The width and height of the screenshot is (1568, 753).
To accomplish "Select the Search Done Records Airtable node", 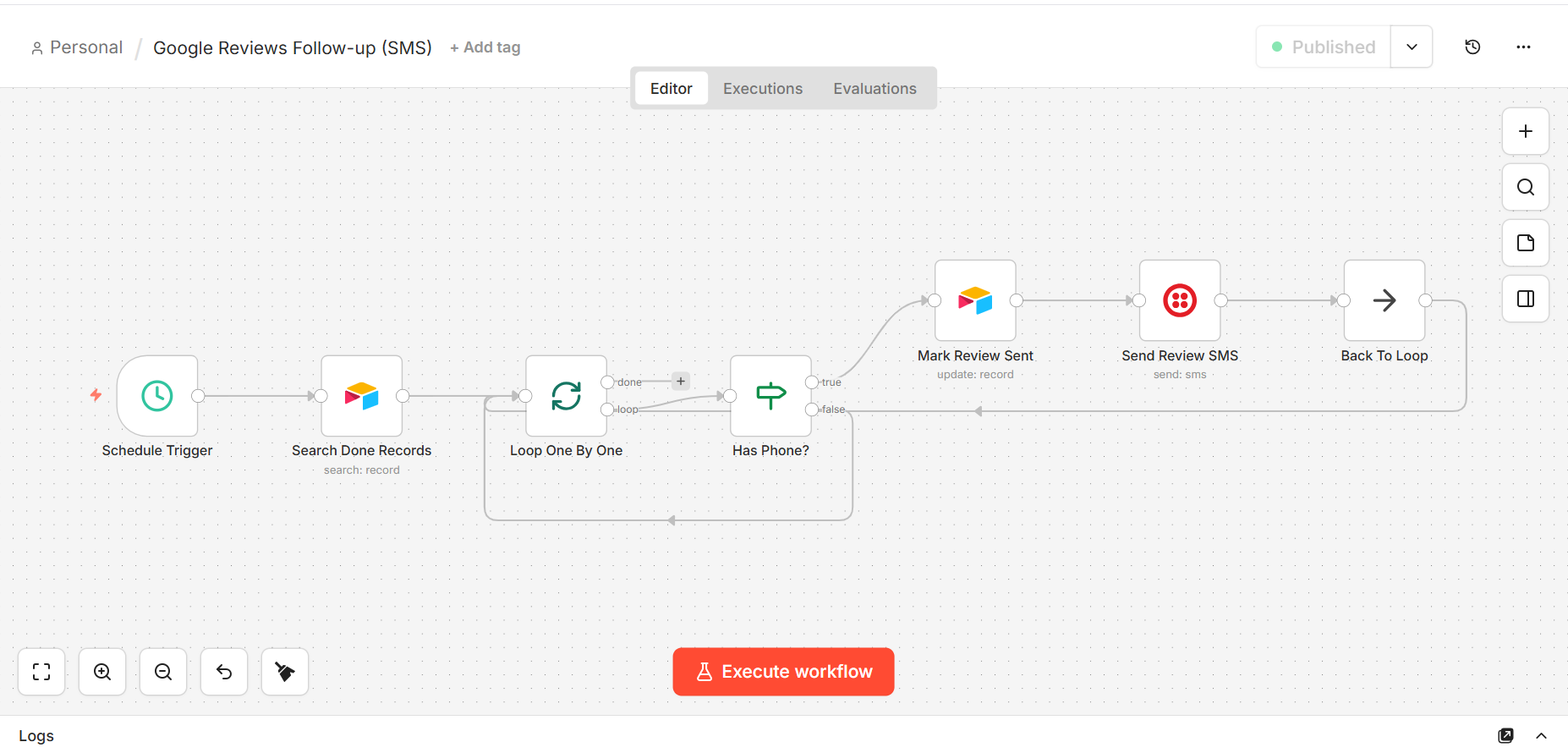I will click(x=361, y=396).
